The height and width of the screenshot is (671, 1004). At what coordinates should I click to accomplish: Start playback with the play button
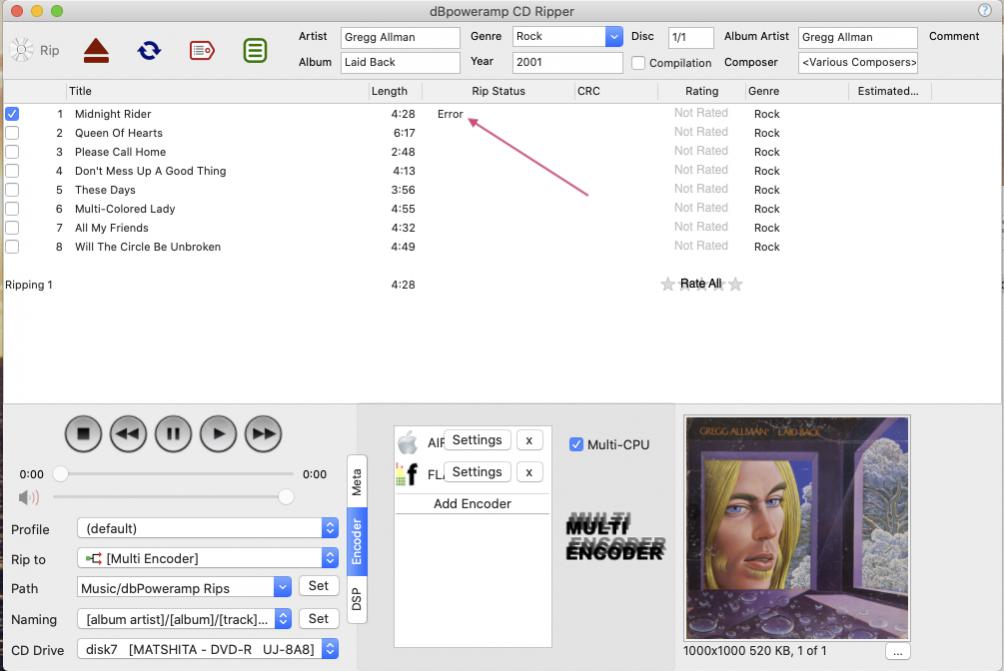(218, 434)
